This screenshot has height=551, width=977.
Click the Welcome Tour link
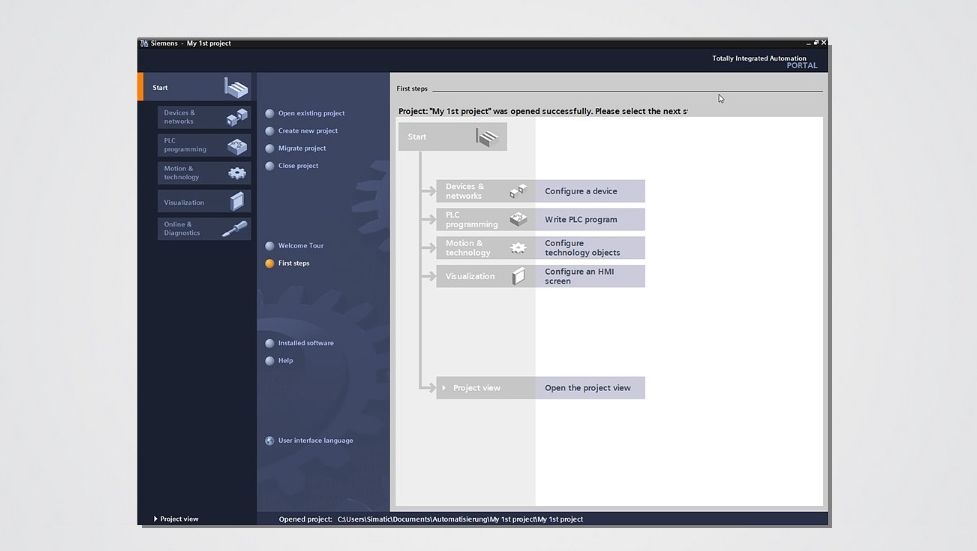301,246
